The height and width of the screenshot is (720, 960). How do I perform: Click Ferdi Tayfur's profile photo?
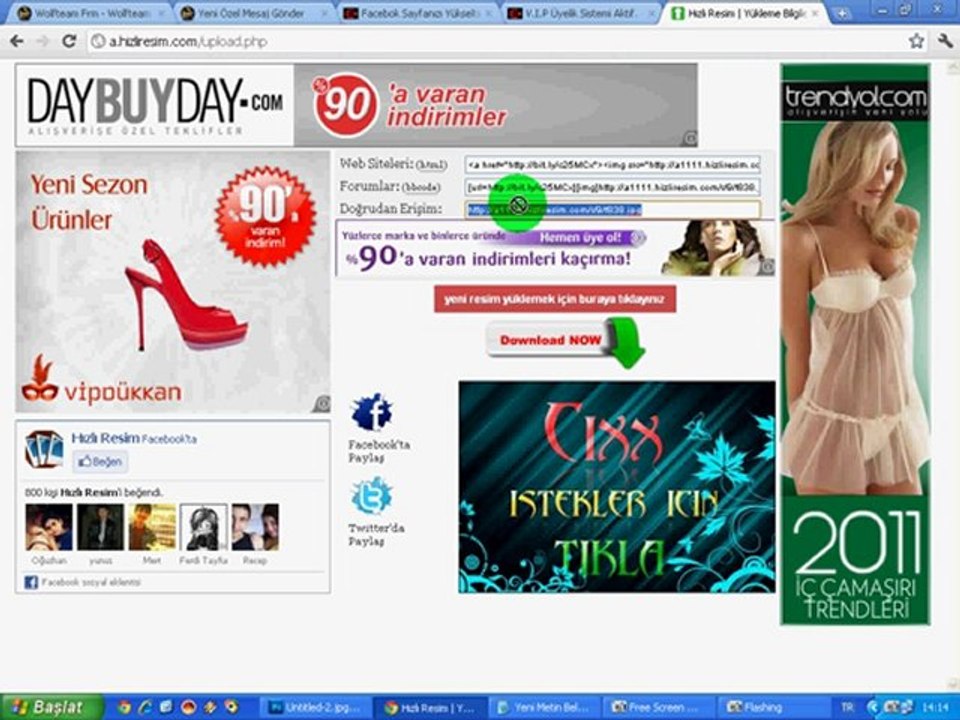pos(203,527)
